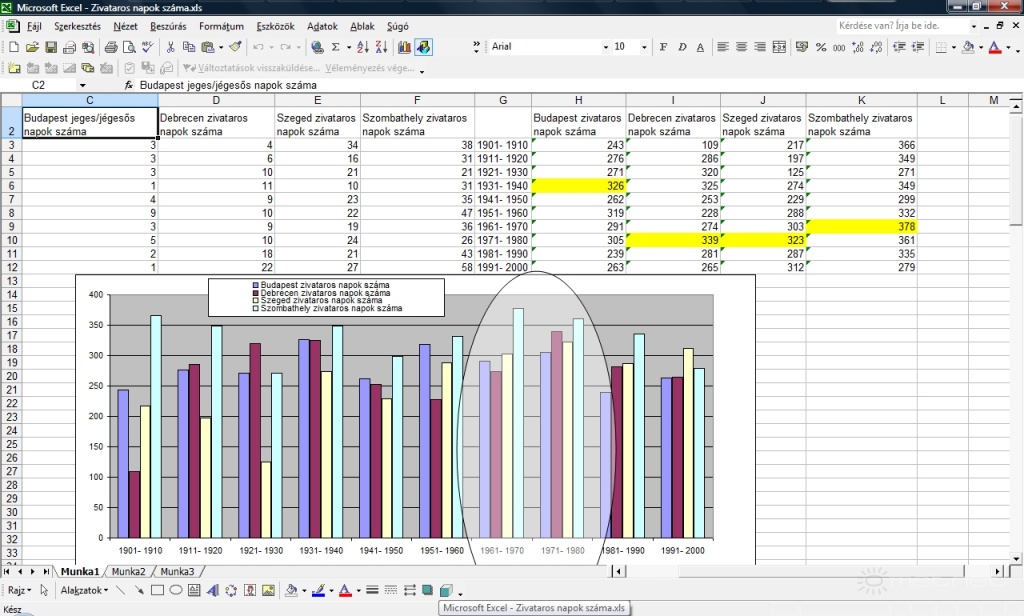Image resolution: width=1024 pixels, height=616 pixels.
Task: Open the Alakzatok shapes button
Action: pyautogui.click(x=84, y=591)
